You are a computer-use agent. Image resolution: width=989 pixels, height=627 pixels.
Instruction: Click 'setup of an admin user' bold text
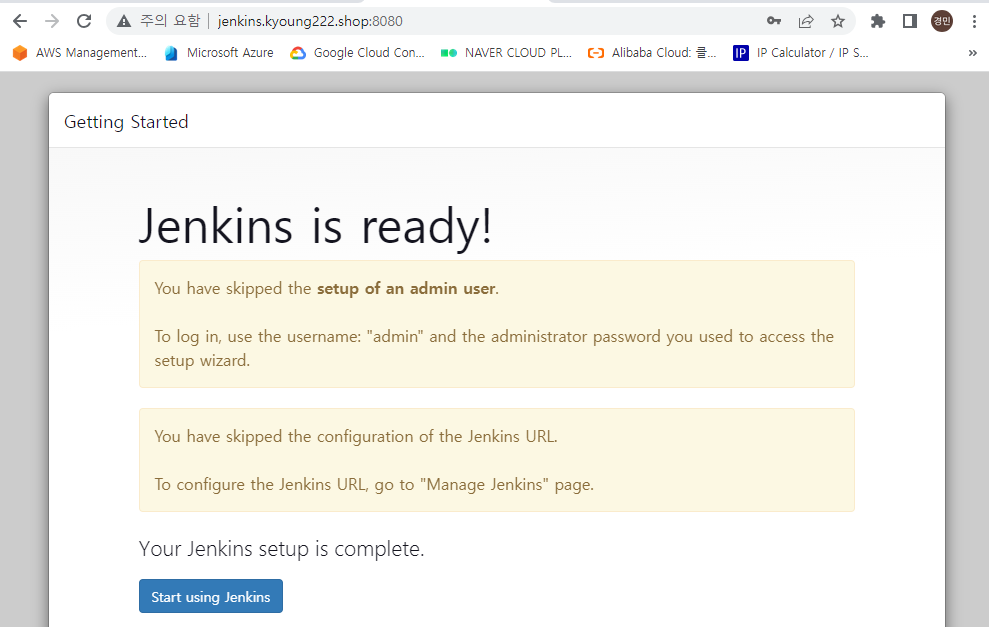(x=406, y=289)
